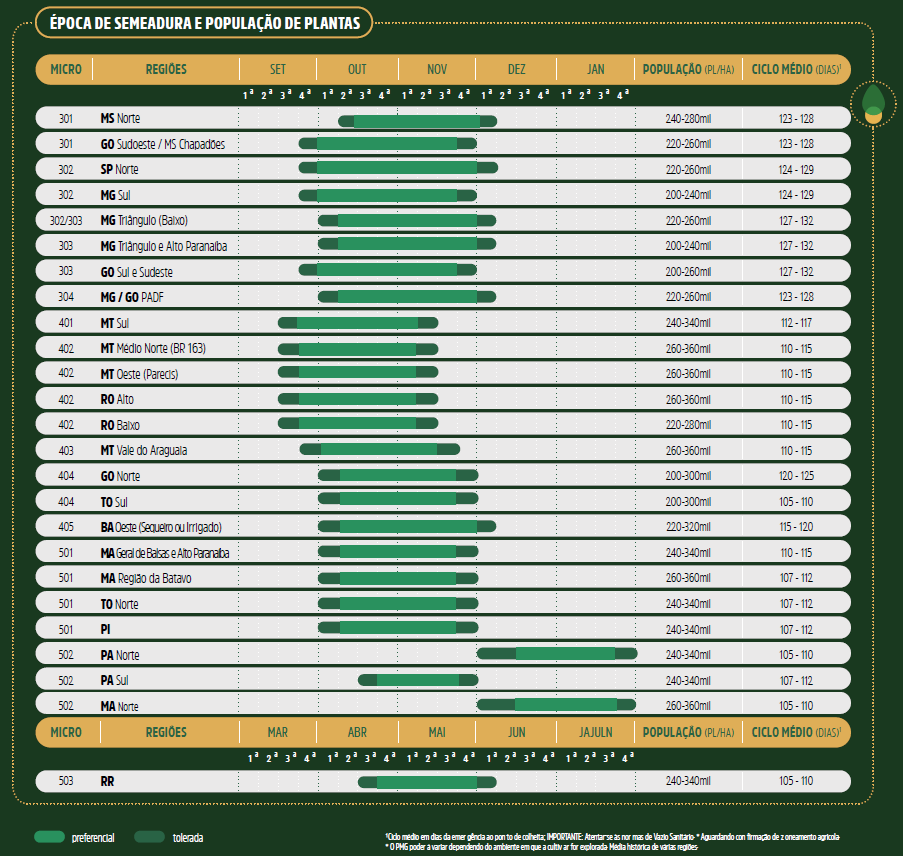Select the ABR month column header

357,732
